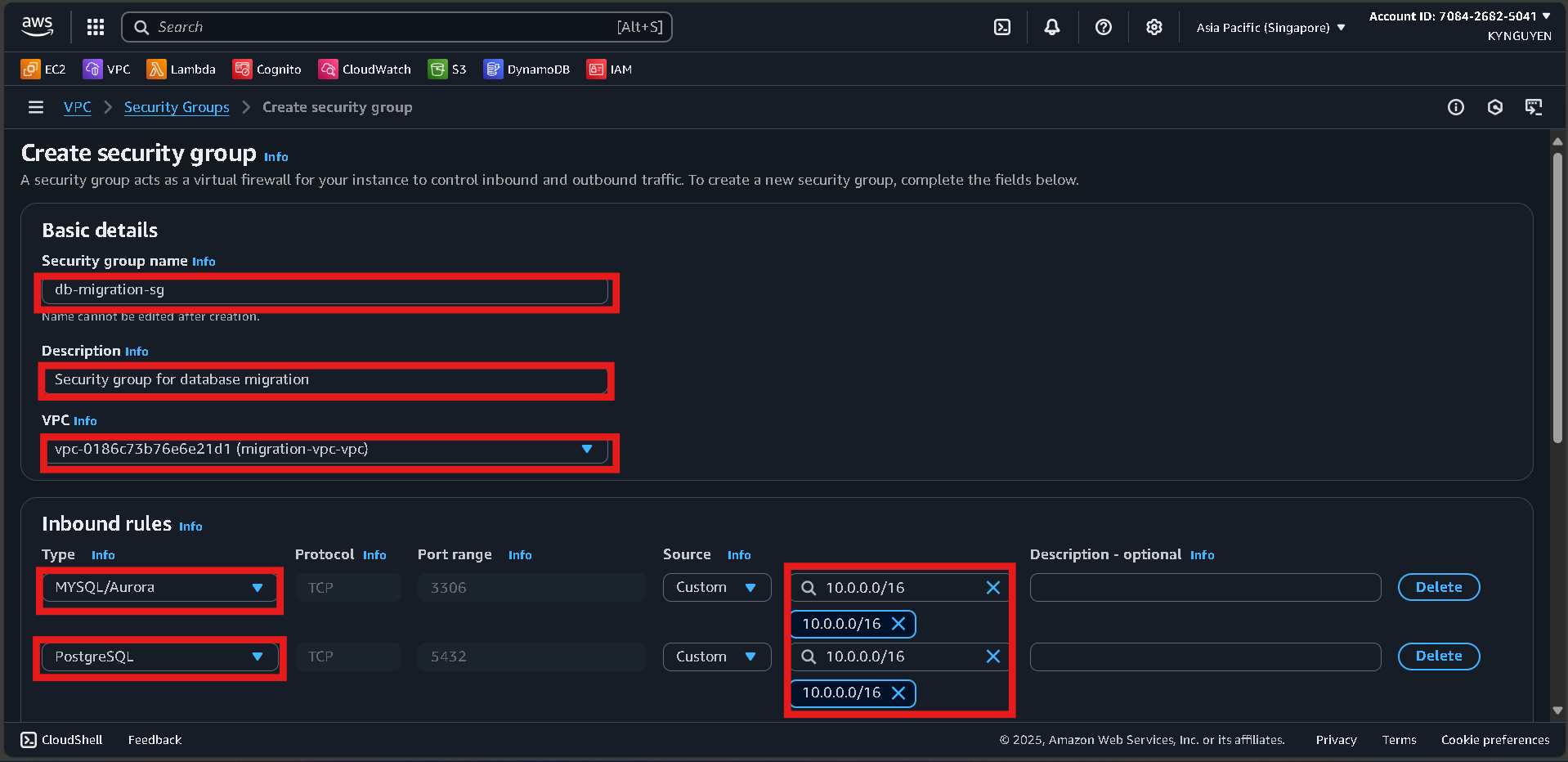Open the Cognito service shortcut
The image size is (1568, 762).
(x=267, y=69)
